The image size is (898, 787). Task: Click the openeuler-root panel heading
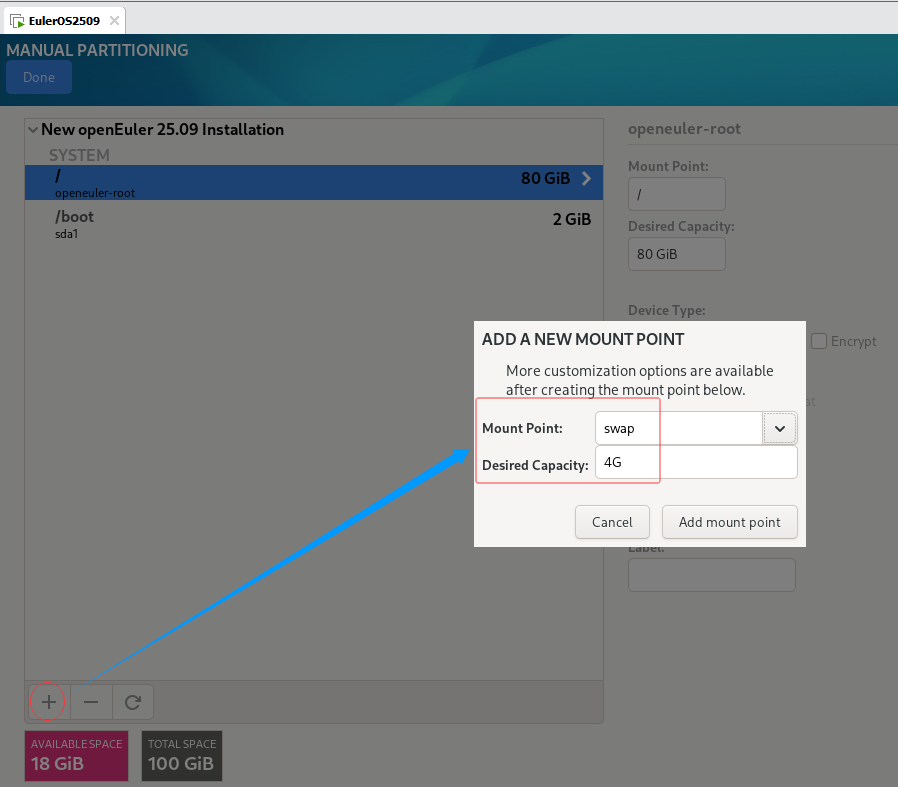pos(684,129)
